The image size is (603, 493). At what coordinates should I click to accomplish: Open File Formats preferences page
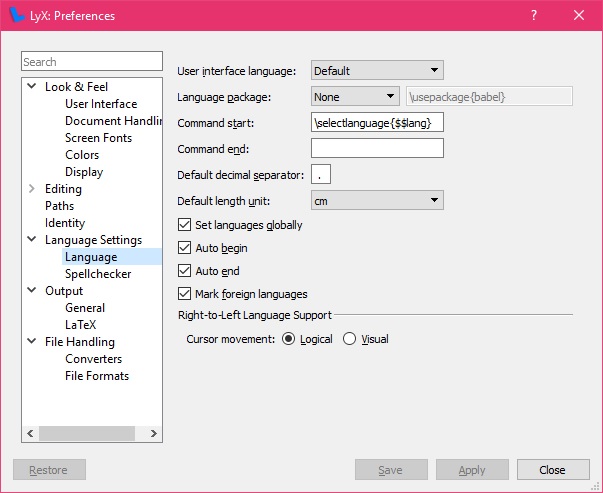pyautogui.click(x=97, y=375)
